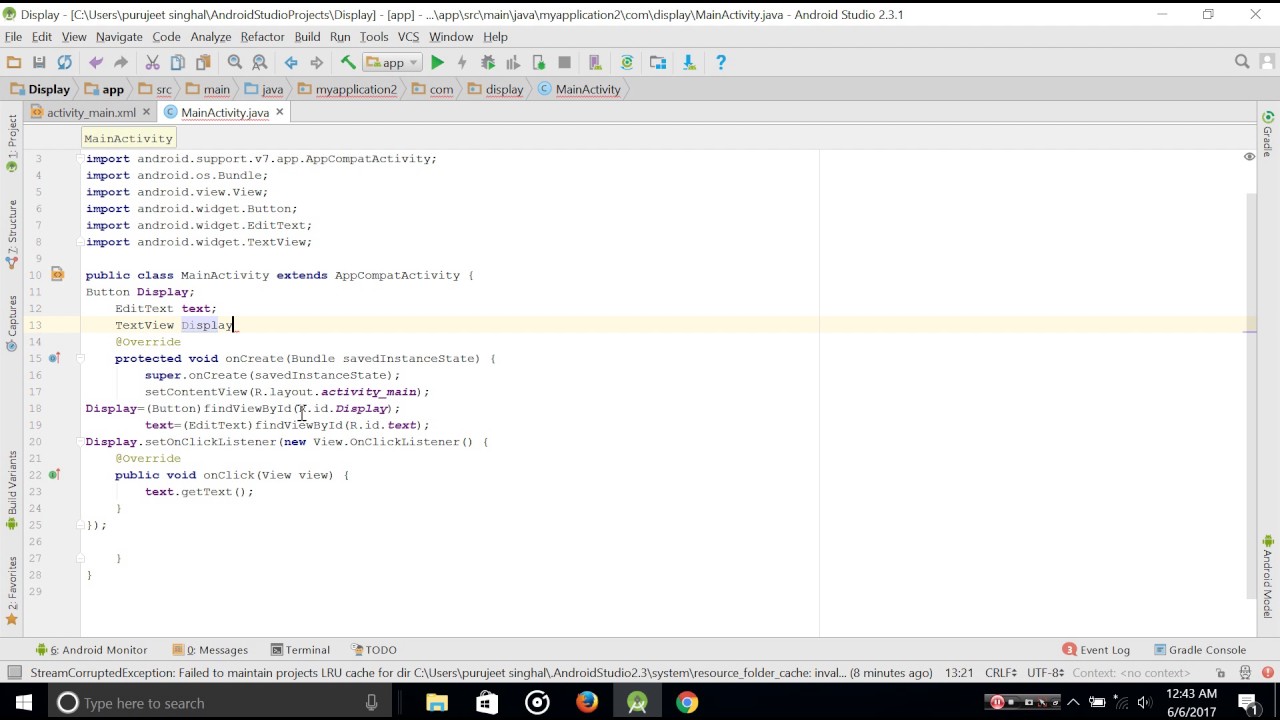Open Project Structure toolbar icon
This screenshot has width=1280, height=720.
tap(658, 62)
